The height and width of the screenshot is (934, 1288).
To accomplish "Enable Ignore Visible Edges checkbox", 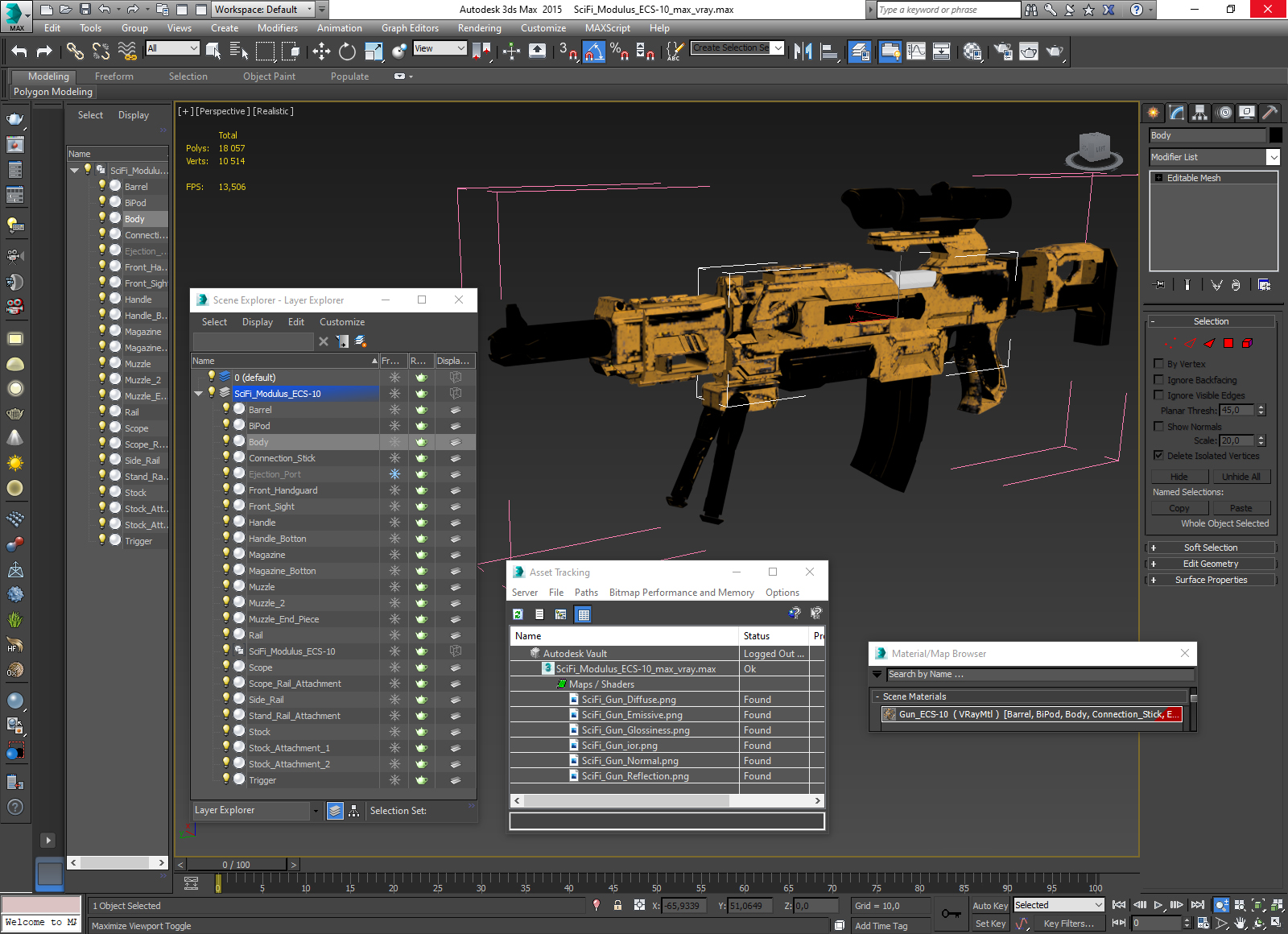I will coord(1159,395).
